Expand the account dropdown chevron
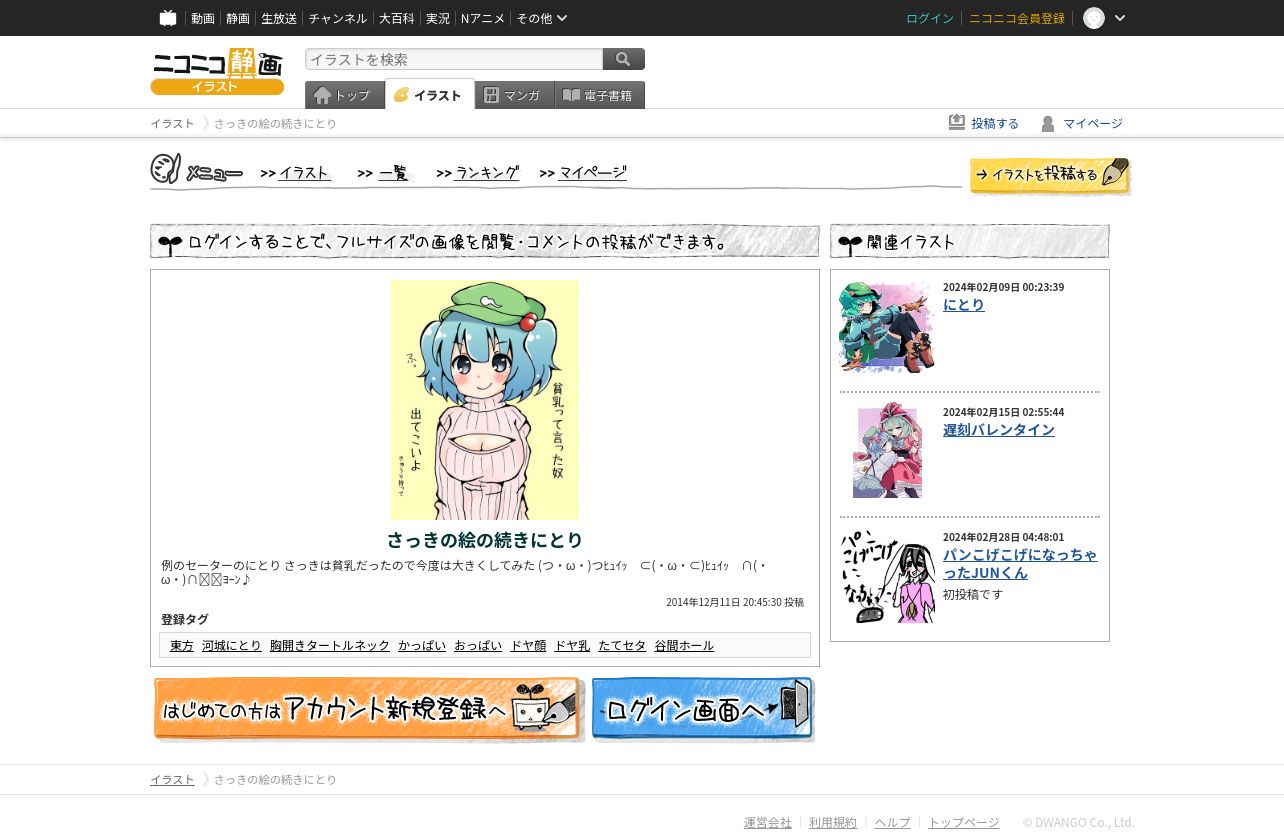 pyautogui.click(x=1120, y=18)
